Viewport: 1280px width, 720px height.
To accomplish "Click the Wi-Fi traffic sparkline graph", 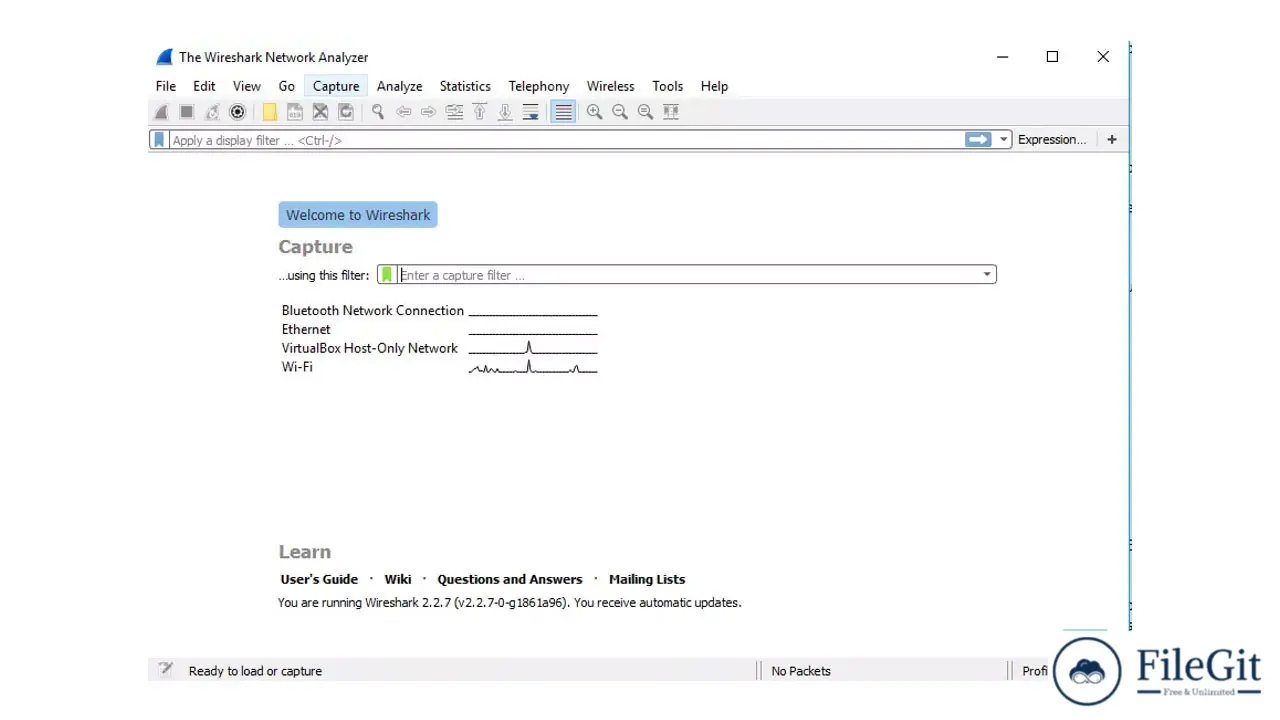I will pos(533,368).
